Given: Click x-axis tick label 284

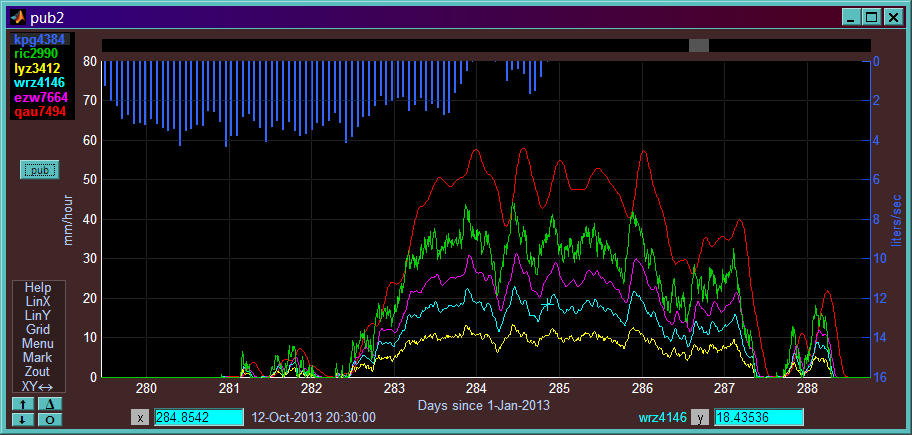Looking at the screenshot, I should pyautogui.click(x=476, y=389).
